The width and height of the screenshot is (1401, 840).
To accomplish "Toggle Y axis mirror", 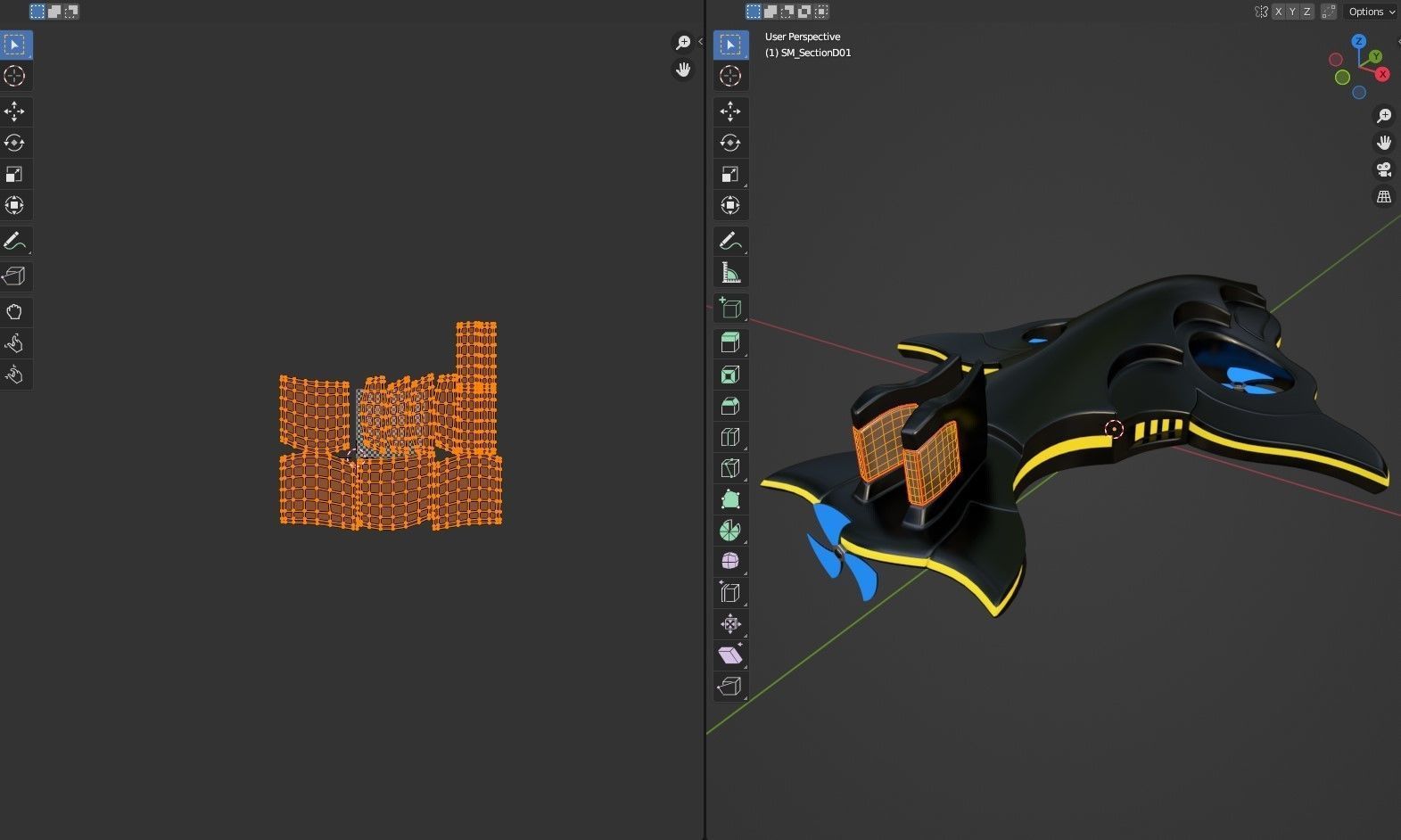I will (1293, 12).
